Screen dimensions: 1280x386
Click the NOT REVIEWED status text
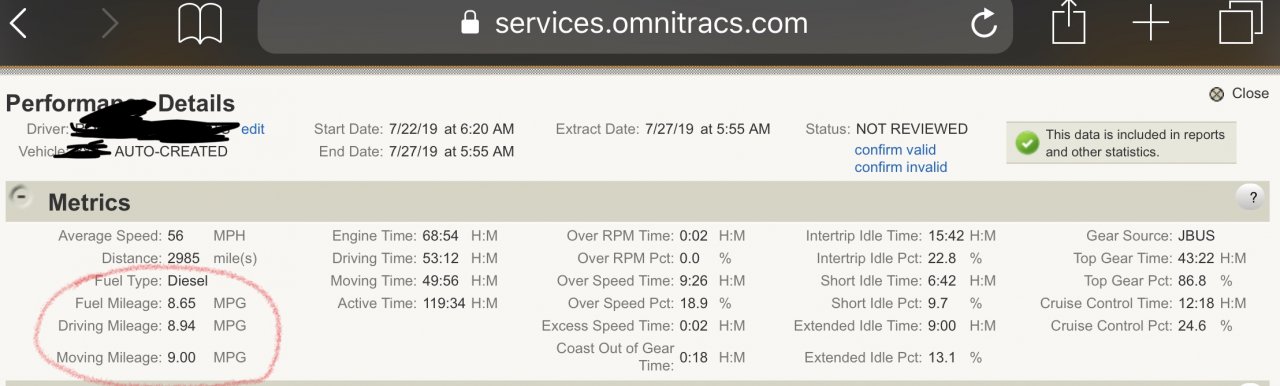pos(911,129)
